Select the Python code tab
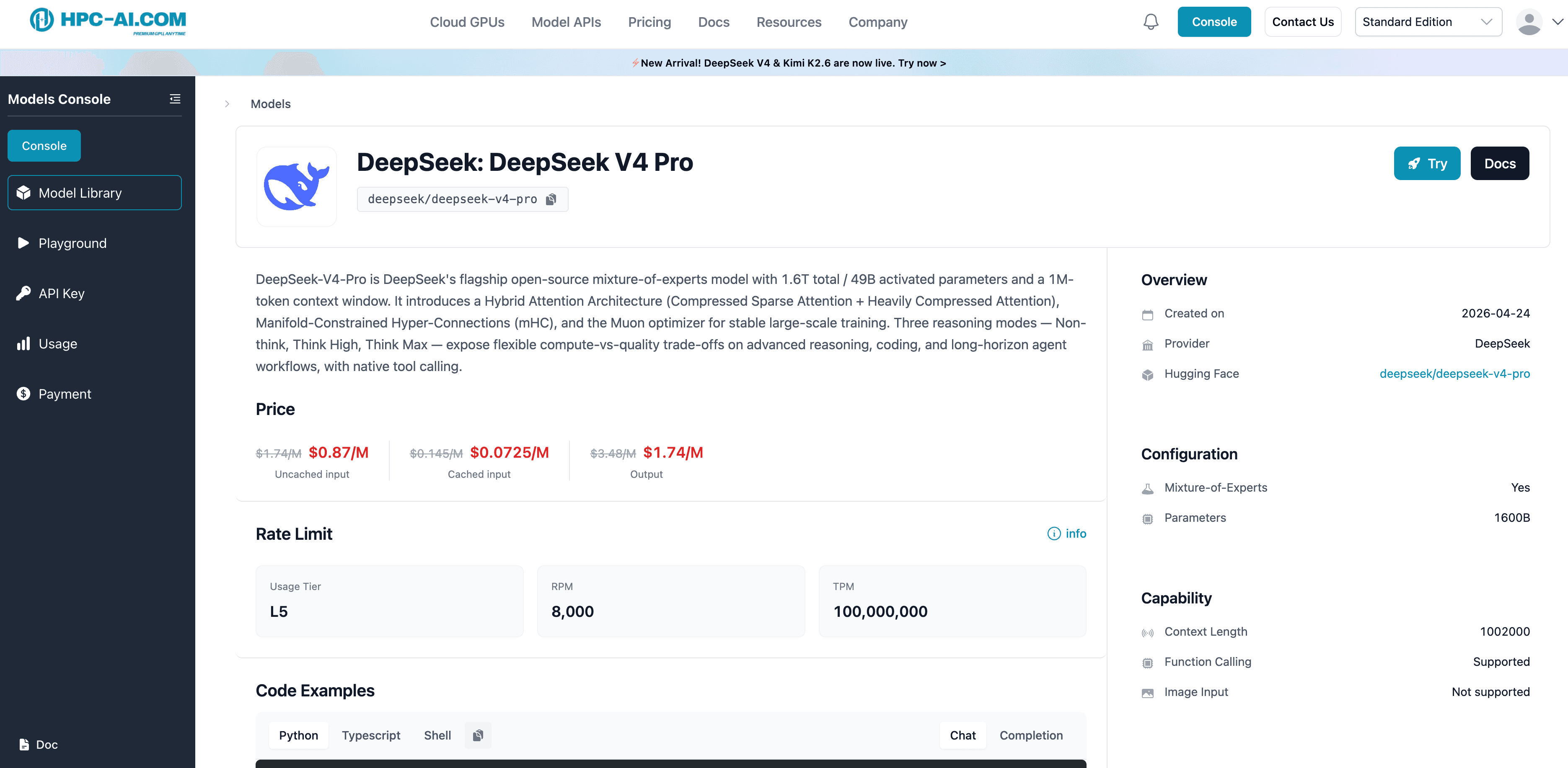The width and height of the screenshot is (1568, 768). coord(298,735)
